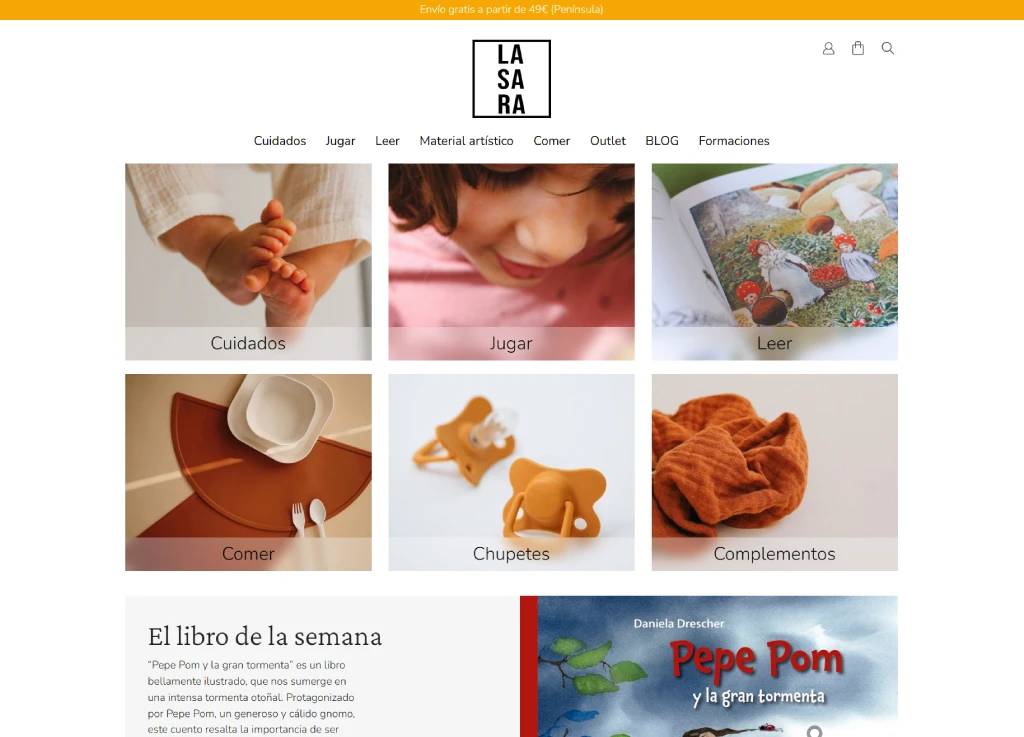Go to Leer in the navigation bar
The height and width of the screenshot is (737, 1024).
coord(387,141)
